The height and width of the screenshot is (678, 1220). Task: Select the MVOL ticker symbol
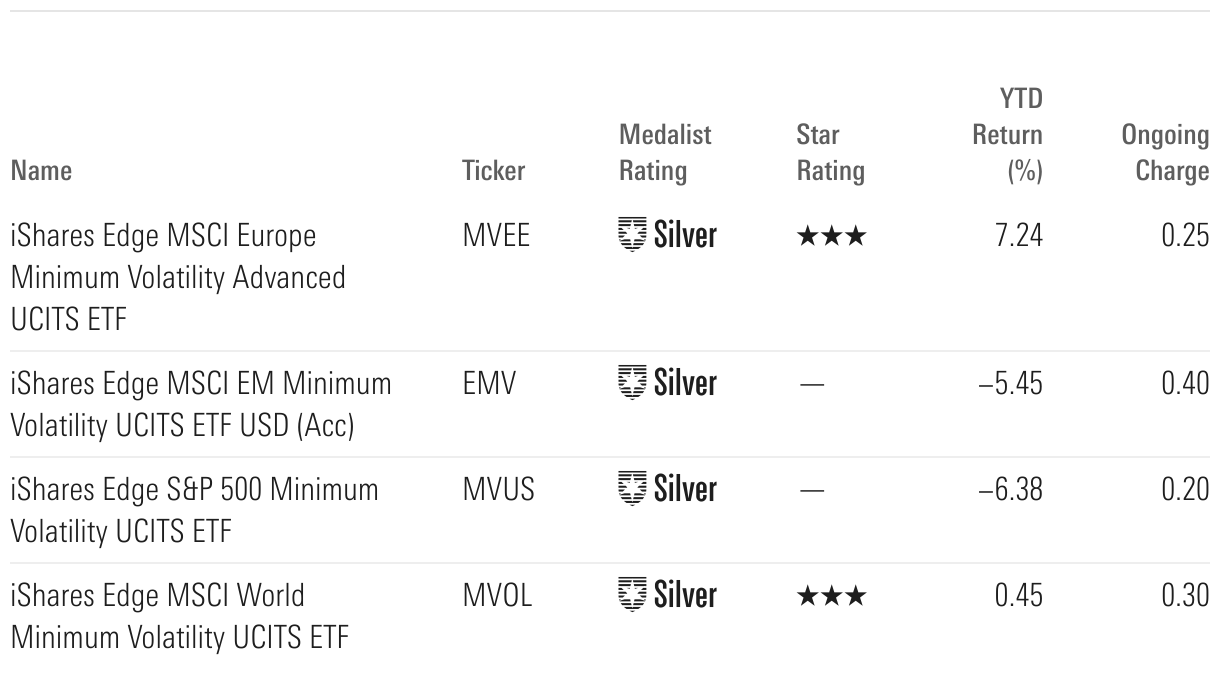point(497,596)
